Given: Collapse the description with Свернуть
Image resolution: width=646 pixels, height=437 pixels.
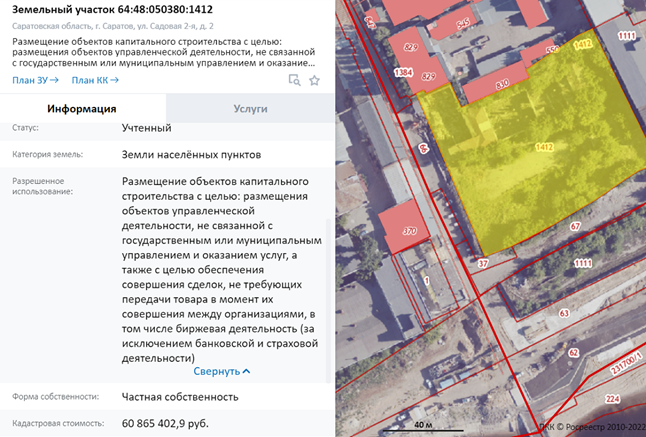Looking at the screenshot, I should (216, 371).
